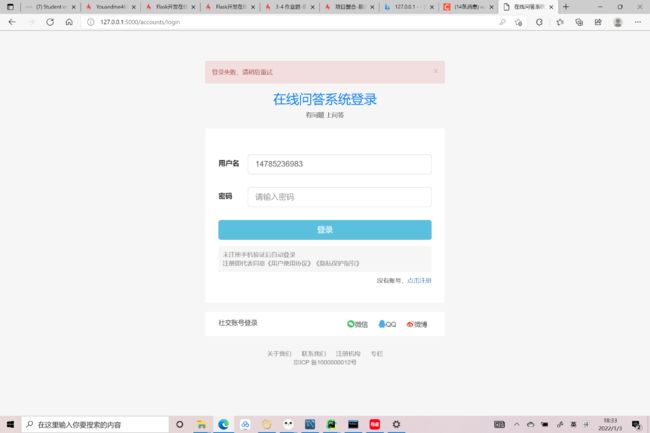Open 注册机构 footer link
650x433 pixels.
348,353
